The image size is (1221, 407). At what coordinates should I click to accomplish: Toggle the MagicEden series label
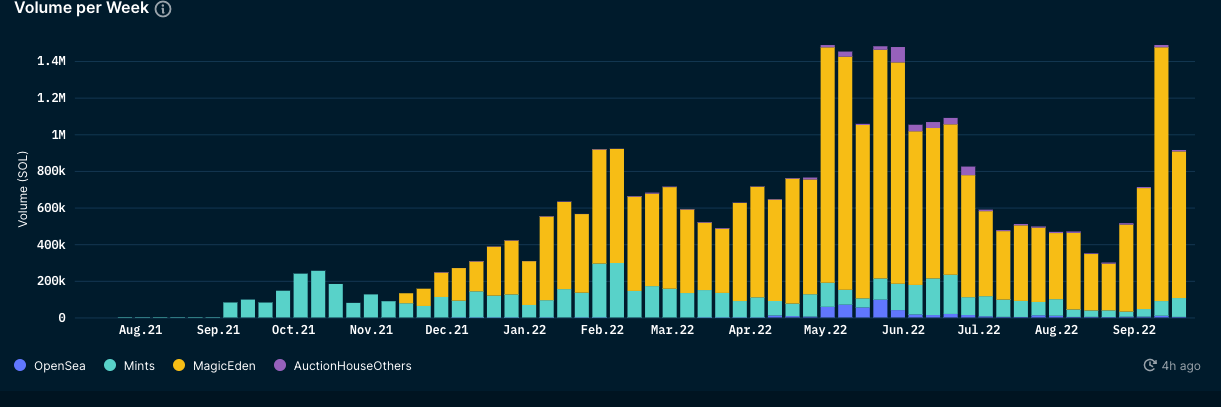(217, 366)
